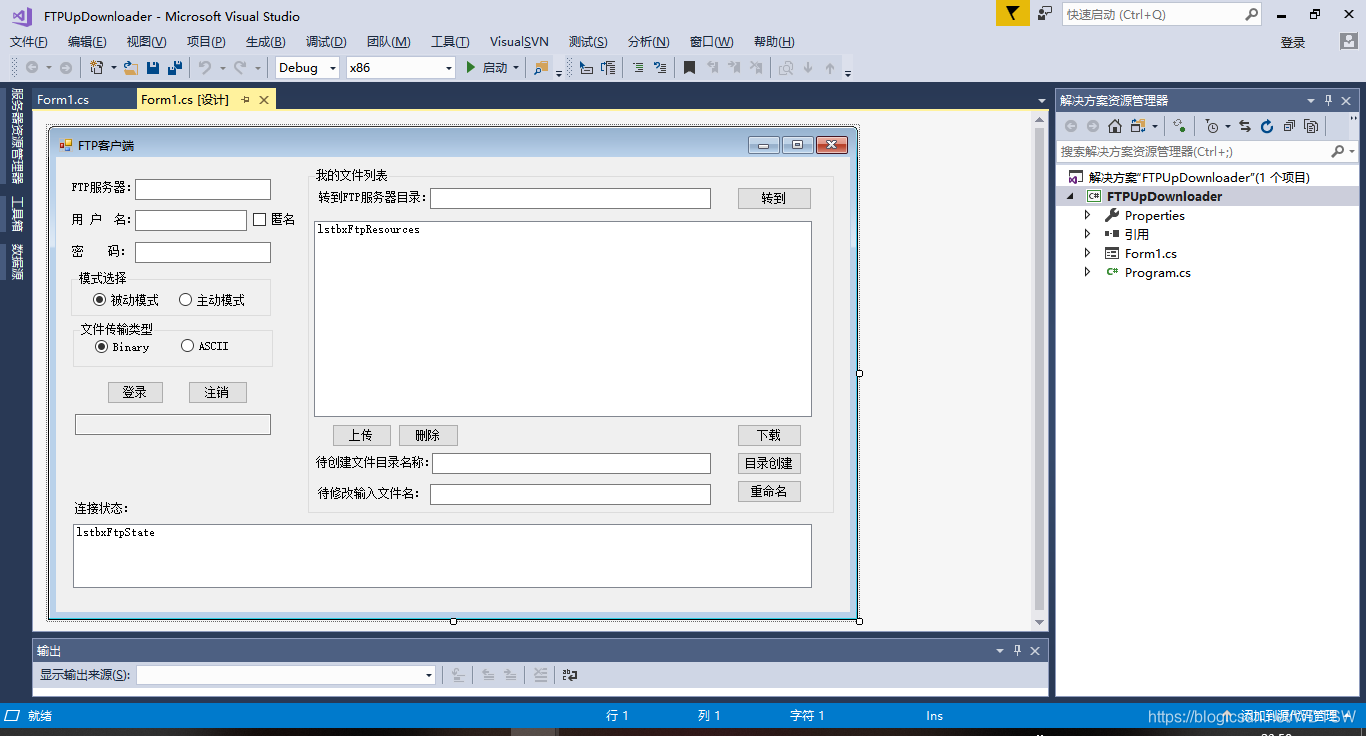This screenshot has width=1366, height=736.
Task: Toggle word wrap icon in Output panel
Action: pyautogui.click(x=570, y=675)
